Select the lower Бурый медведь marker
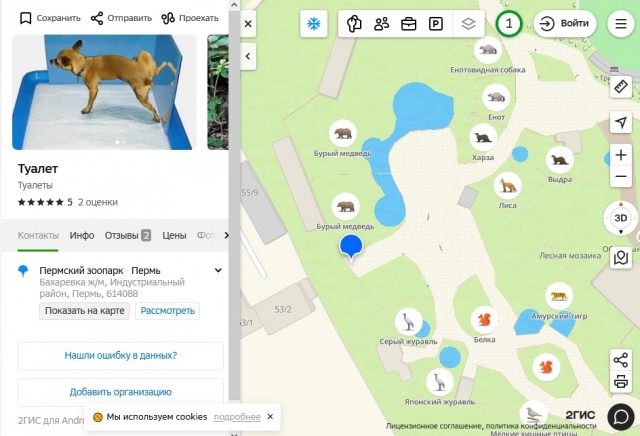This screenshot has height=436, width=640. click(x=345, y=206)
